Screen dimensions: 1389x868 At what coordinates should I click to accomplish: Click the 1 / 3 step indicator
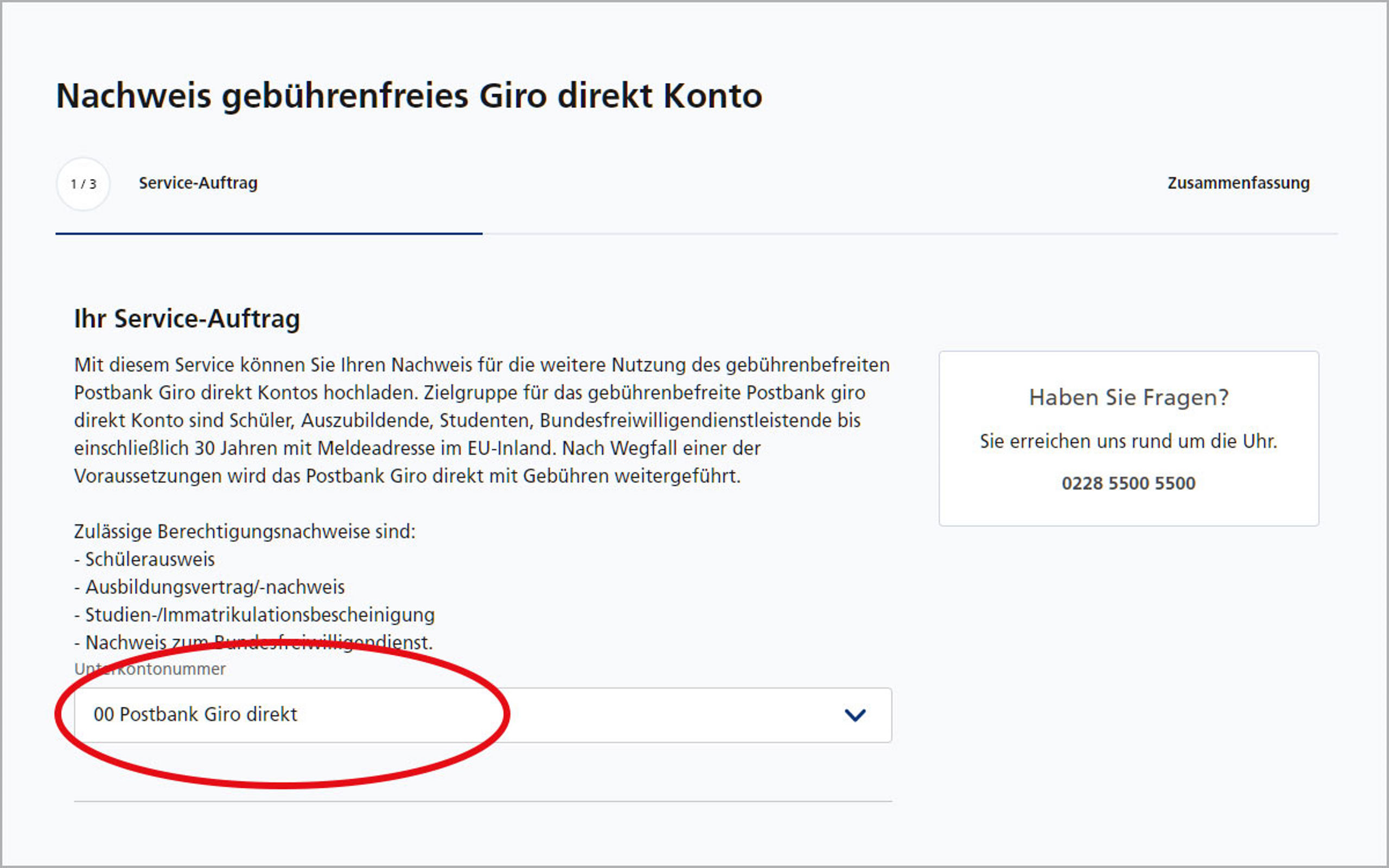coord(83,184)
